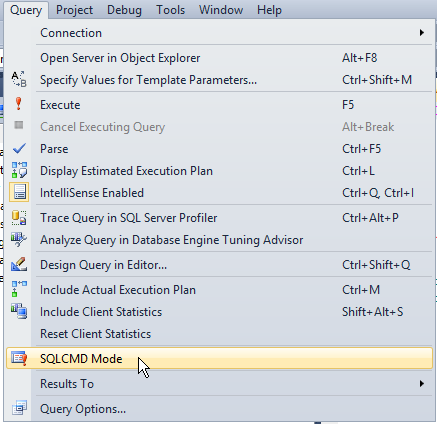Screen dimensions: 437x424
Task: Choose Reset Client Statistics
Action: [x=219, y=334]
